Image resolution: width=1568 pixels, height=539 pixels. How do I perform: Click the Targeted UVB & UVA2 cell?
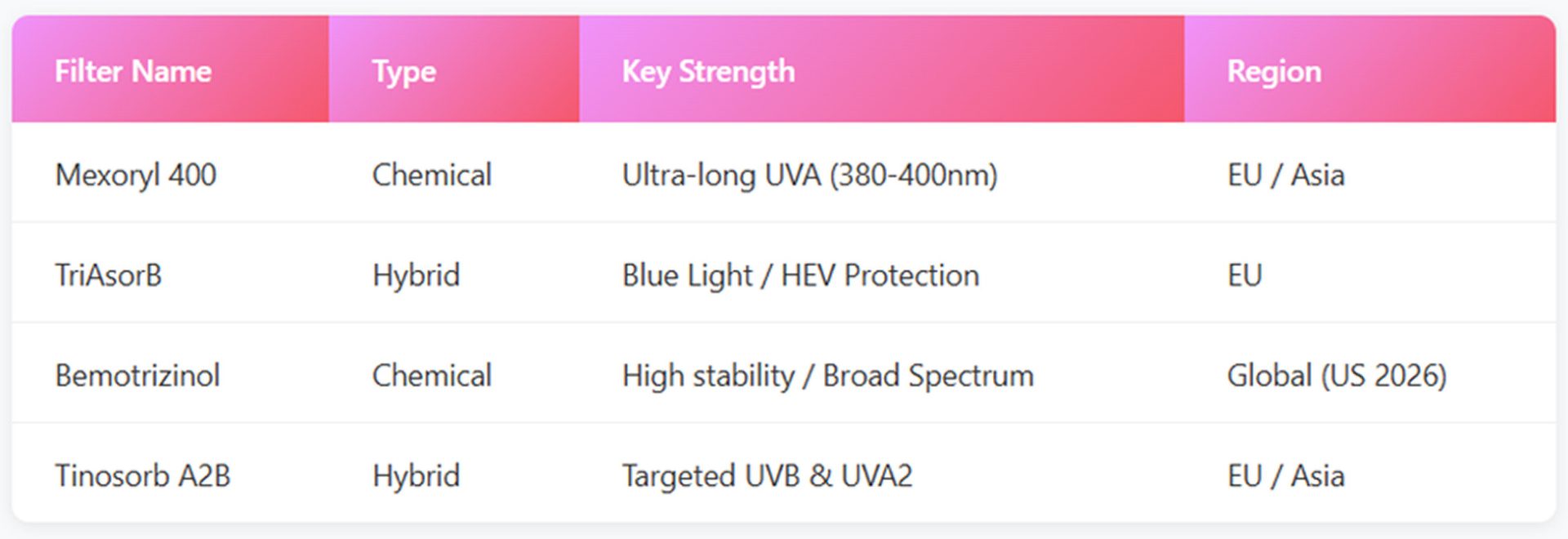767,475
